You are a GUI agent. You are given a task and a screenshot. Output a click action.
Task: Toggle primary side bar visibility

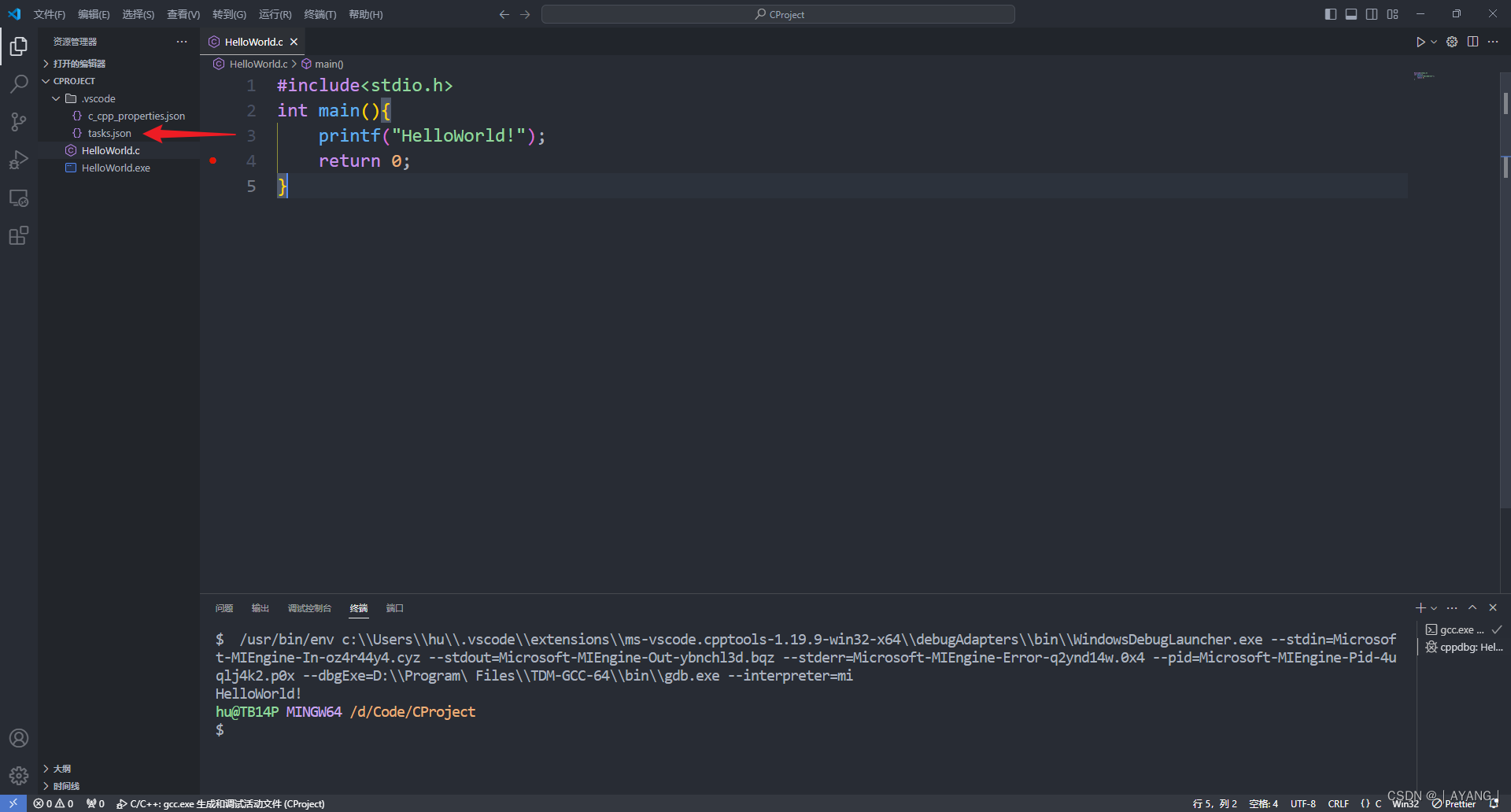point(1331,14)
